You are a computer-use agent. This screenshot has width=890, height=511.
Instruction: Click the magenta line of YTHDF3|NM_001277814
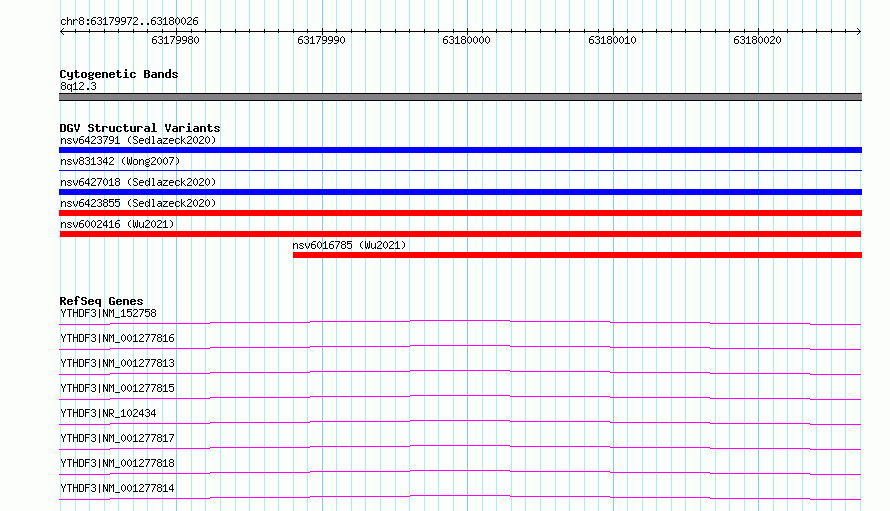(460, 497)
